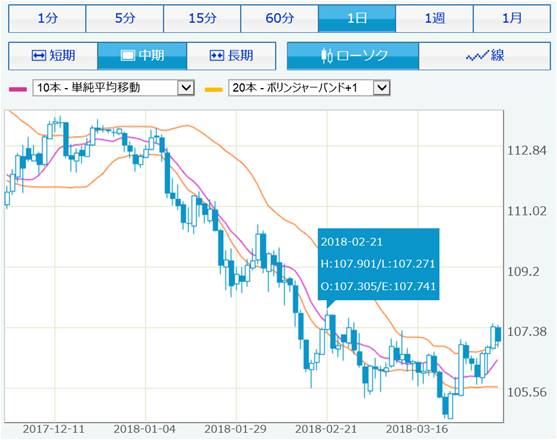Screen dimensions: 557x440
Task: Click the zigzag line icon beside 線
Action: pyautogui.click(x=477, y=56)
